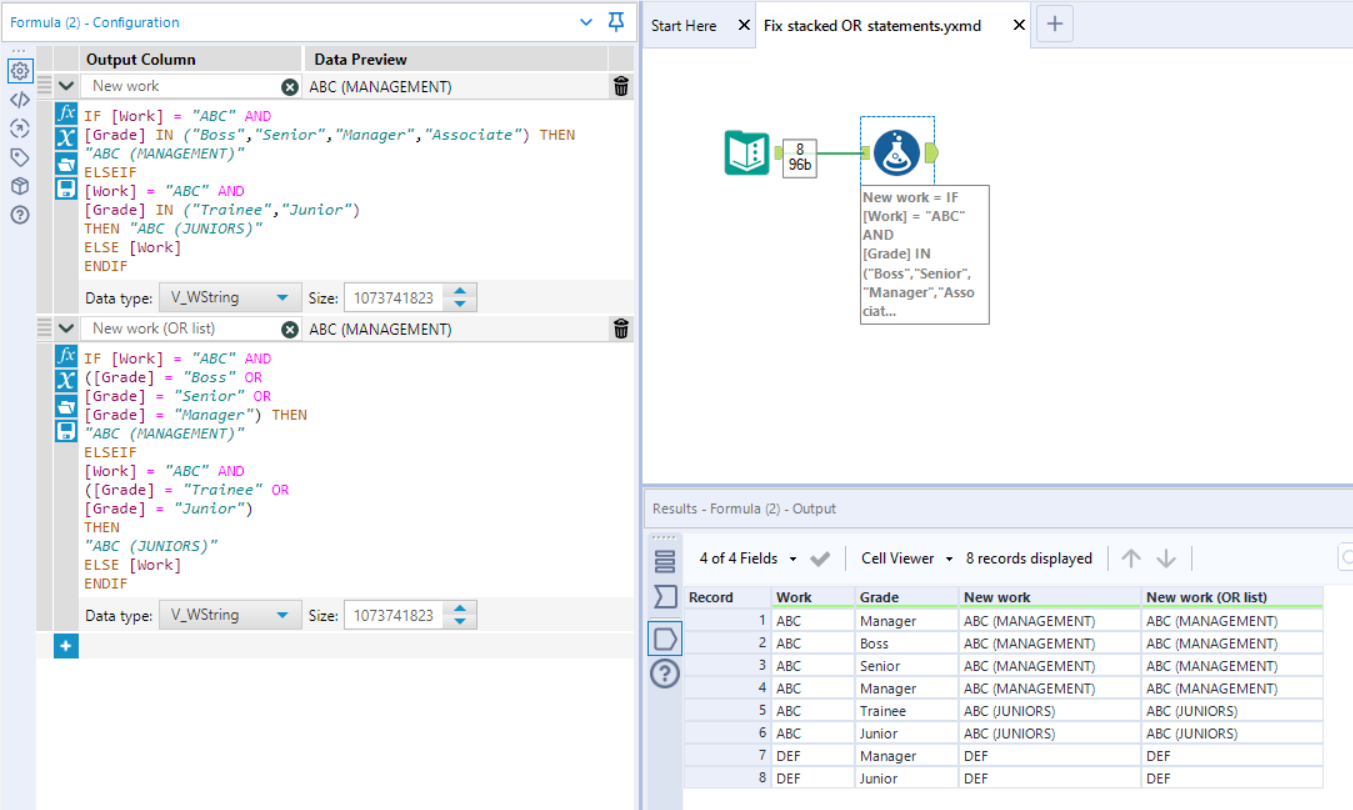Add a new expression with plus button

65,647
